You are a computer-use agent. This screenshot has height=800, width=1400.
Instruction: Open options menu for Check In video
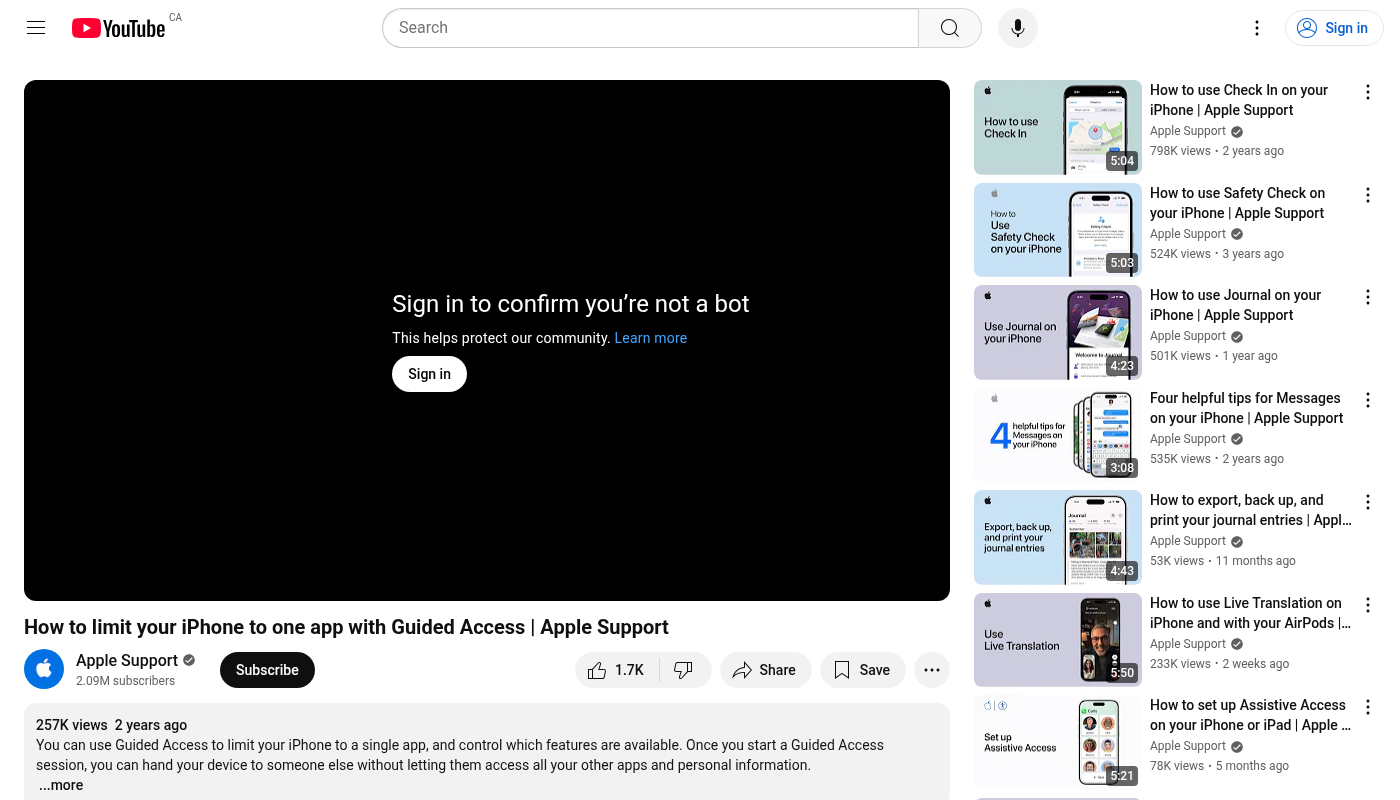pos(1367,92)
